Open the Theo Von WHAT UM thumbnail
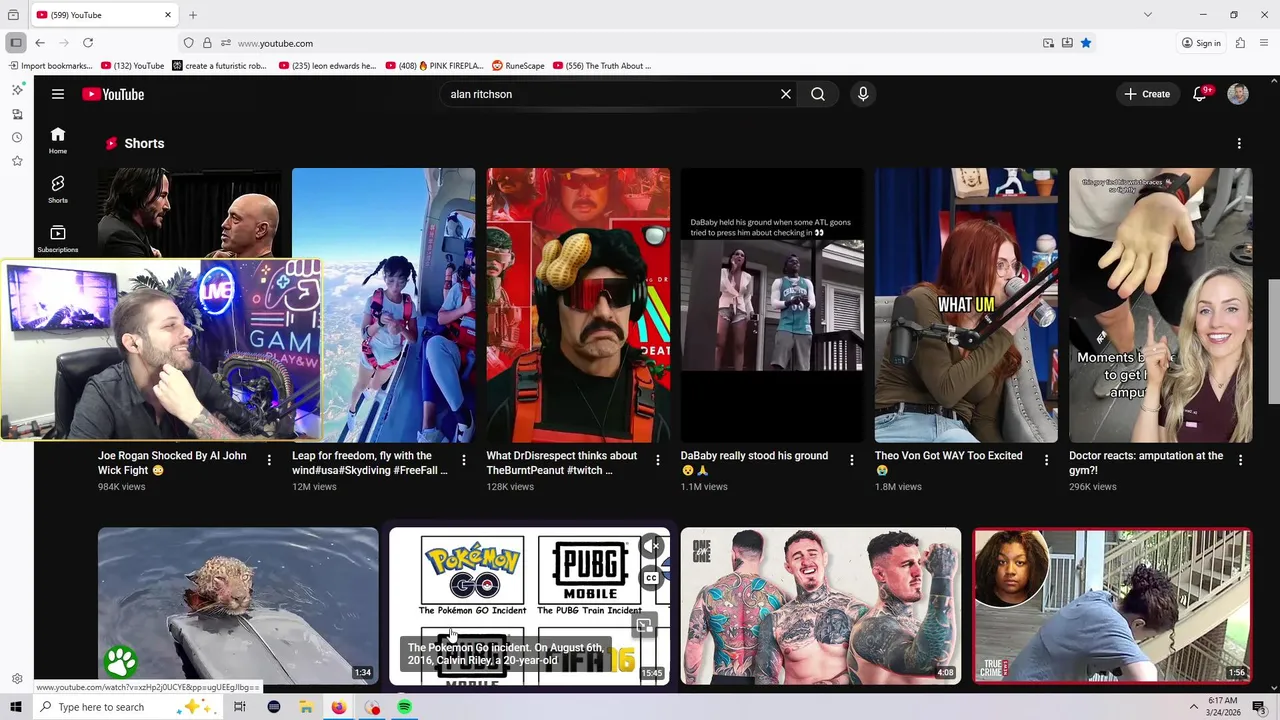This screenshot has height=720, width=1280. (x=966, y=305)
